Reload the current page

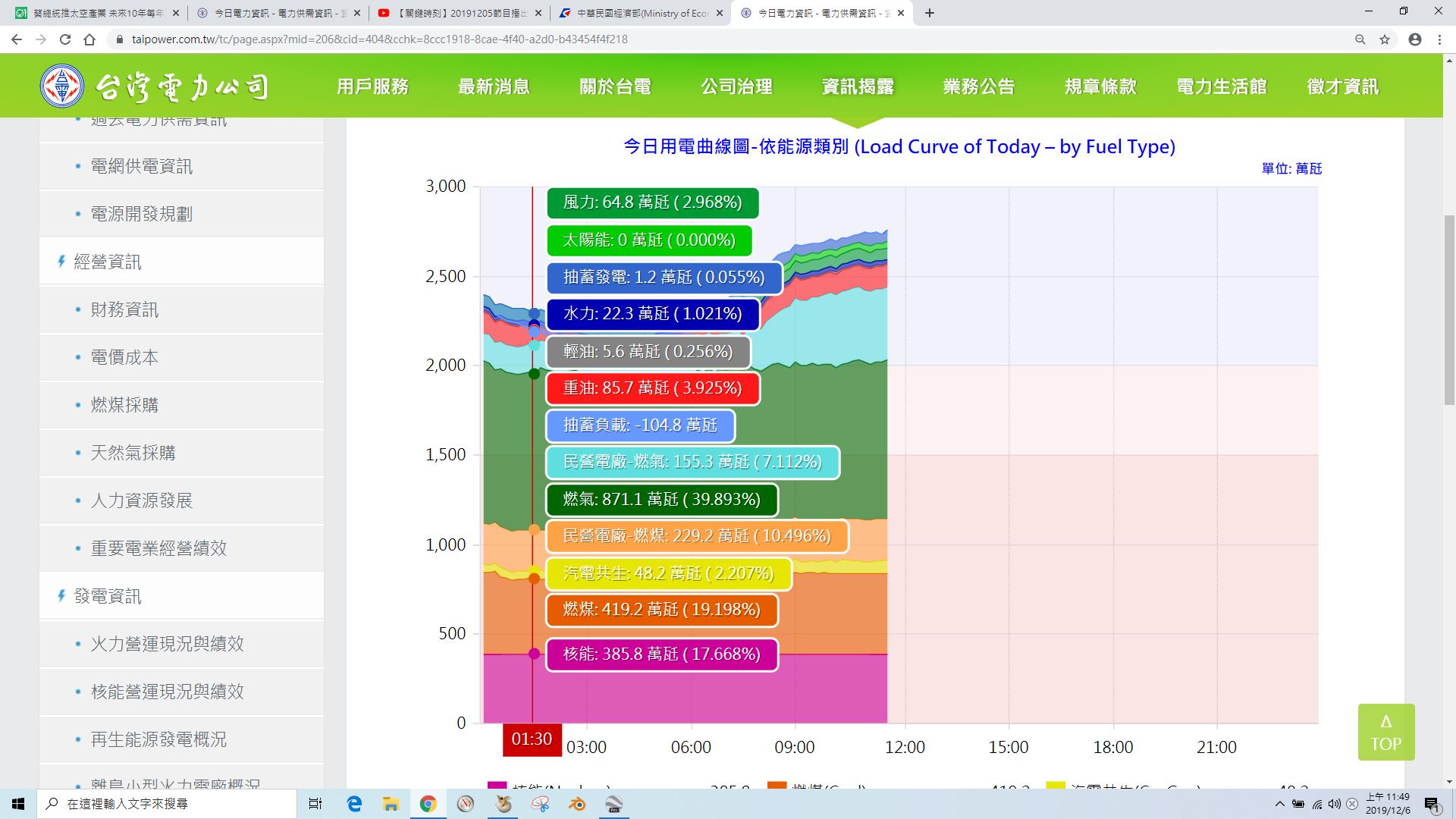(65, 39)
